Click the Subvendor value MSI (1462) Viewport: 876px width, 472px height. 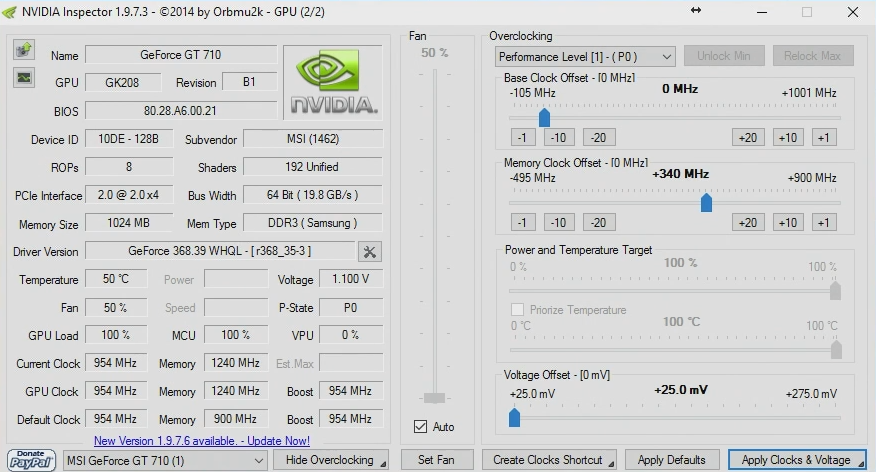pyautogui.click(x=313, y=139)
